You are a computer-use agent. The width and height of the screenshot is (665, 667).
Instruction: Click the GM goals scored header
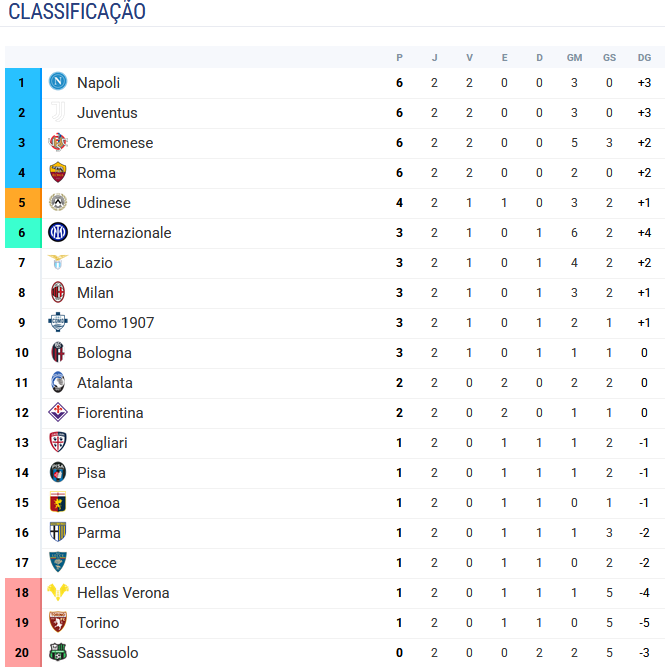pos(574,58)
